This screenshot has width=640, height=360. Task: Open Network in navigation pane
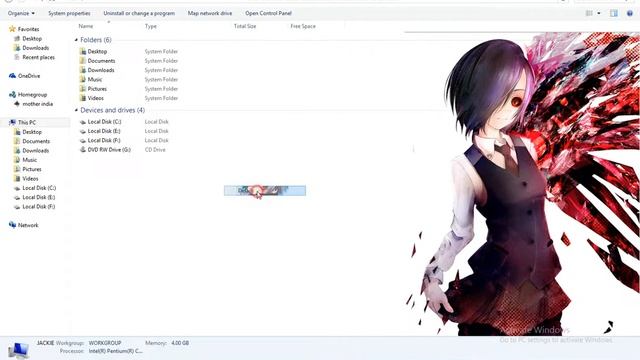click(x=28, y=225)
